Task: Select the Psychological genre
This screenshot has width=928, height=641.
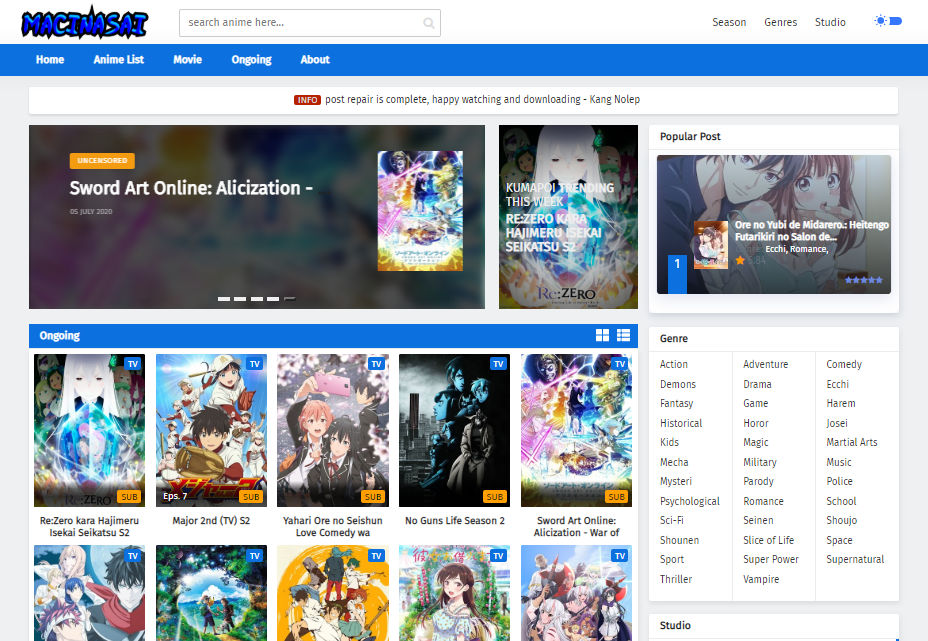Action: [689, 501]
